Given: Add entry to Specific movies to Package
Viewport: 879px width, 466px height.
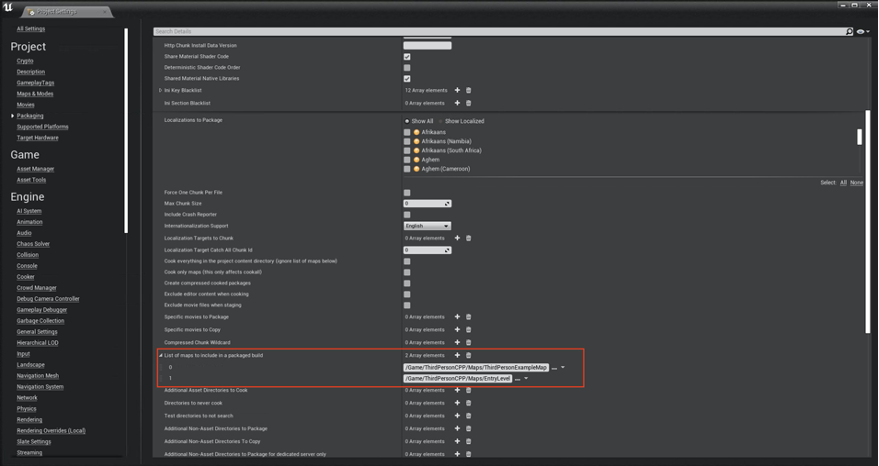Looking at the screenshot, I should coord(457,317).
